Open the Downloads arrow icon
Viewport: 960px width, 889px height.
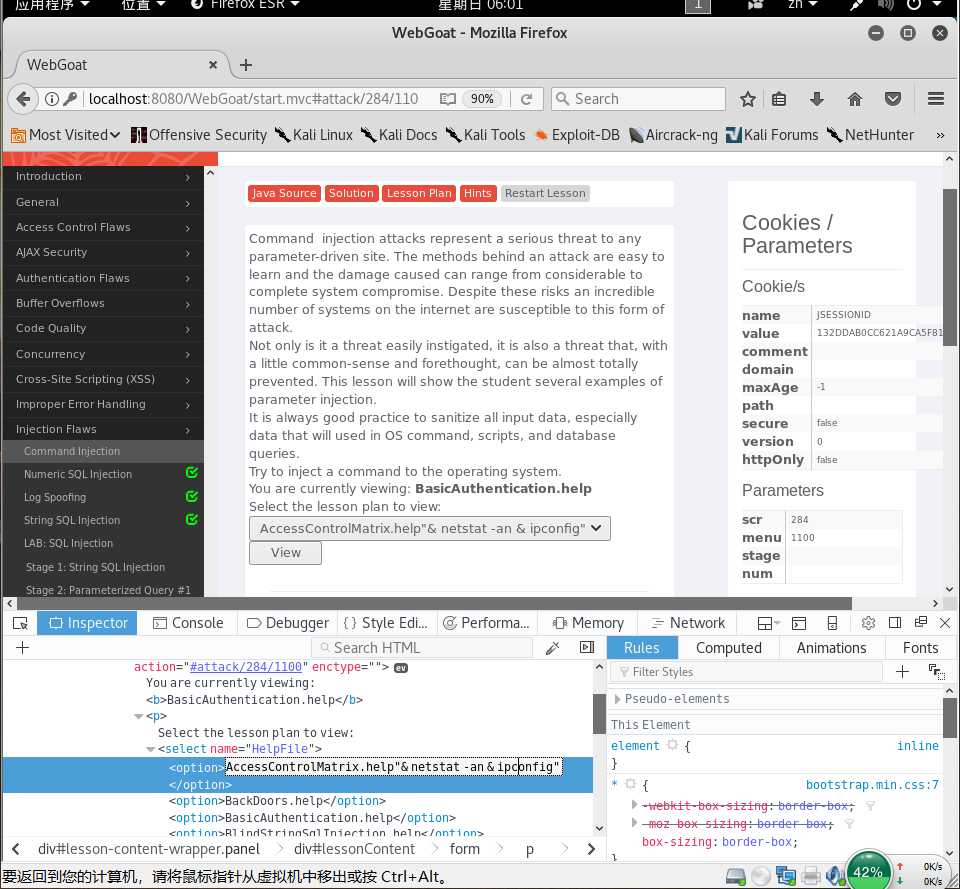817,99
